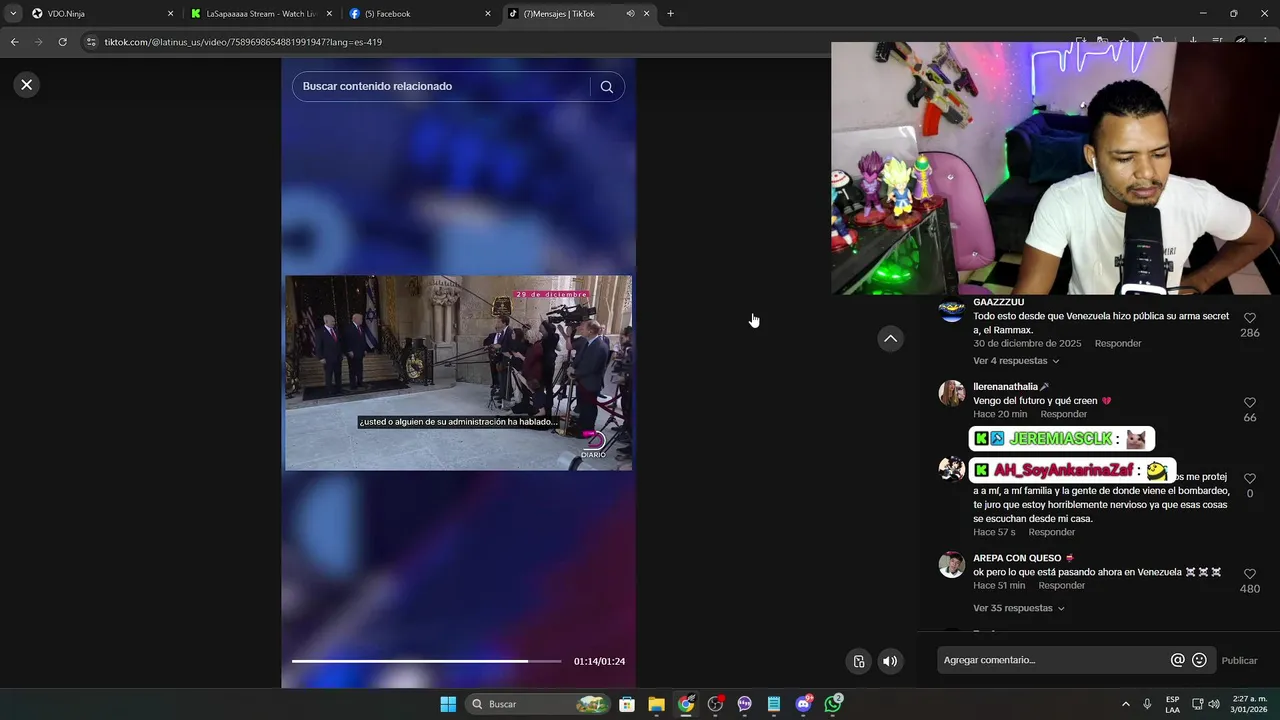The width and height of the screenshot is (1280, 720).
Task: Open the taskbar clock and date
Action: (x=1250, y=704)
